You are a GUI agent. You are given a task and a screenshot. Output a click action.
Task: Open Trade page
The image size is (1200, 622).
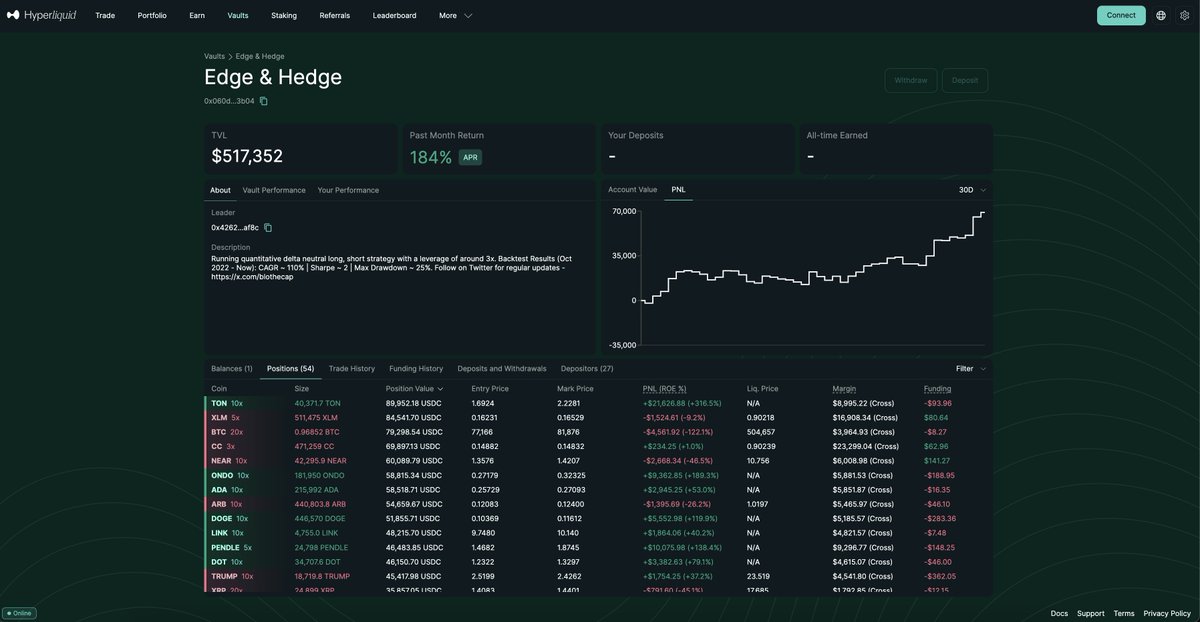coord(105,15)
